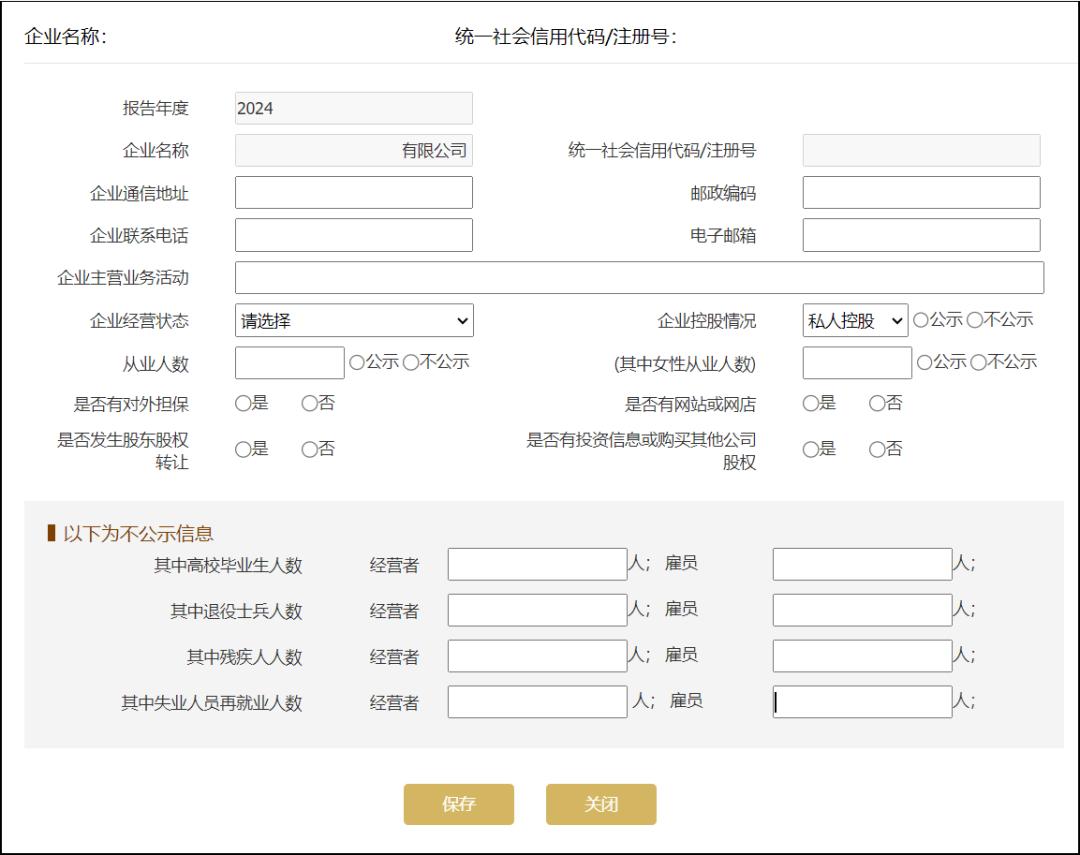The image size is (1080, 855).
Task: Select 否 for 是否有投资信息或购买其他公司股权
Action: click(x=879, y=449)
